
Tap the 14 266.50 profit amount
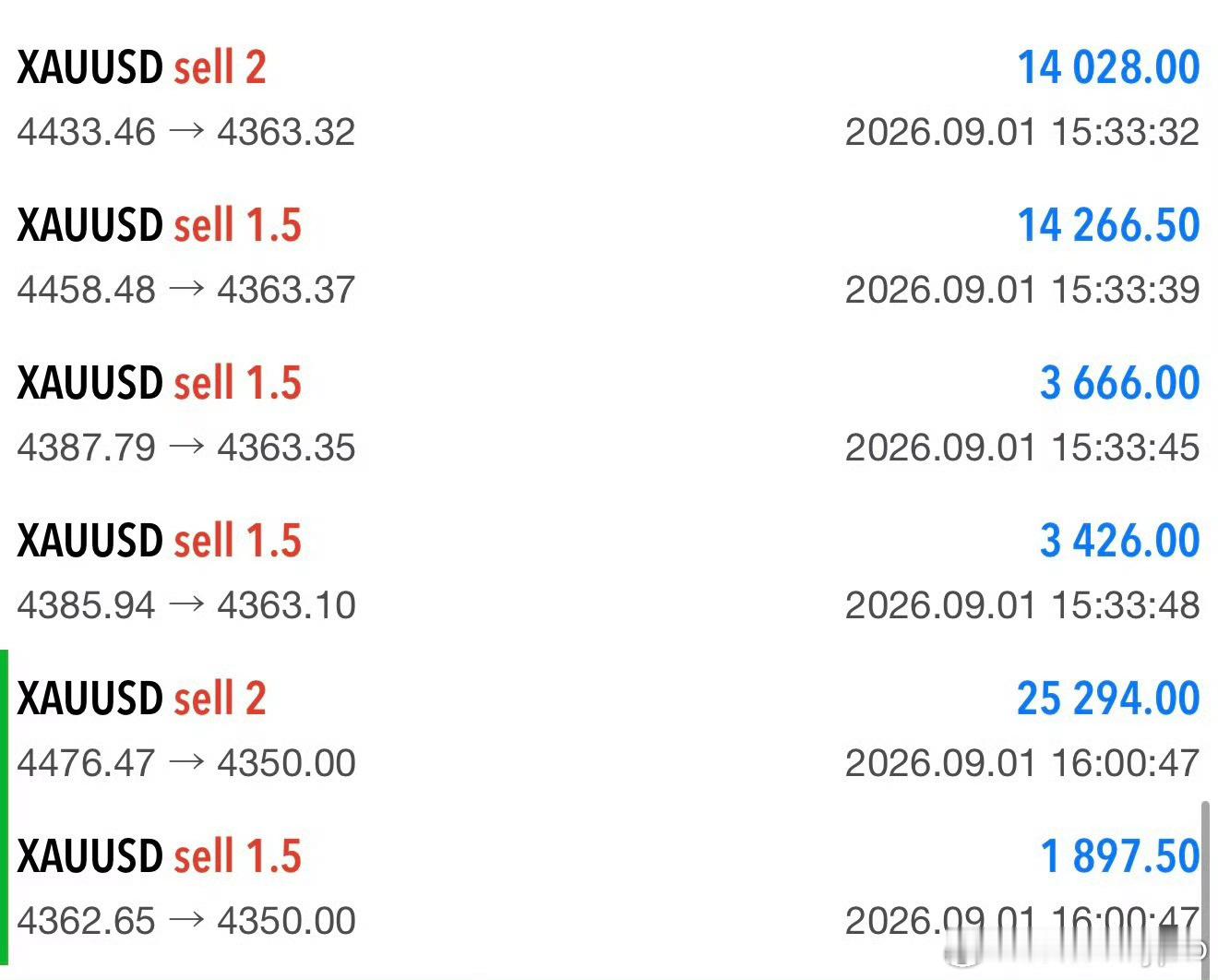[1108, 225]
